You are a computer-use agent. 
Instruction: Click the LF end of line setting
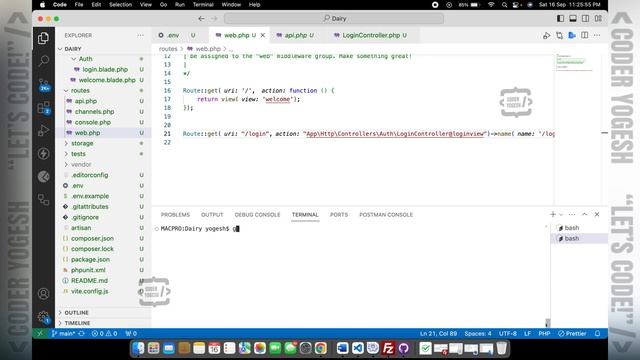point(527,333)
